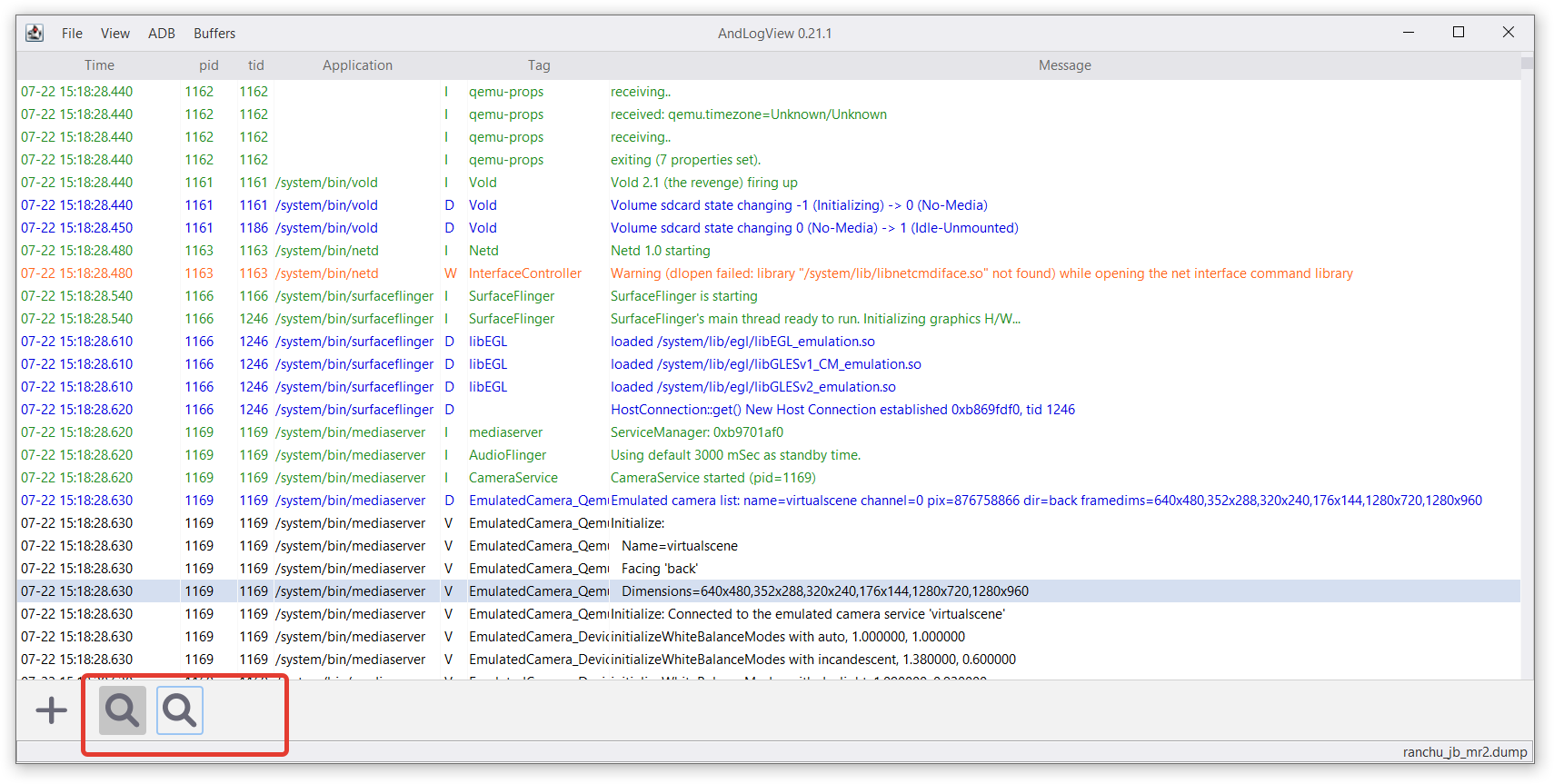Click the 'W' priority cell in InterfaceController row
The image size is (1554, 784).
click(x=451, y=273)
